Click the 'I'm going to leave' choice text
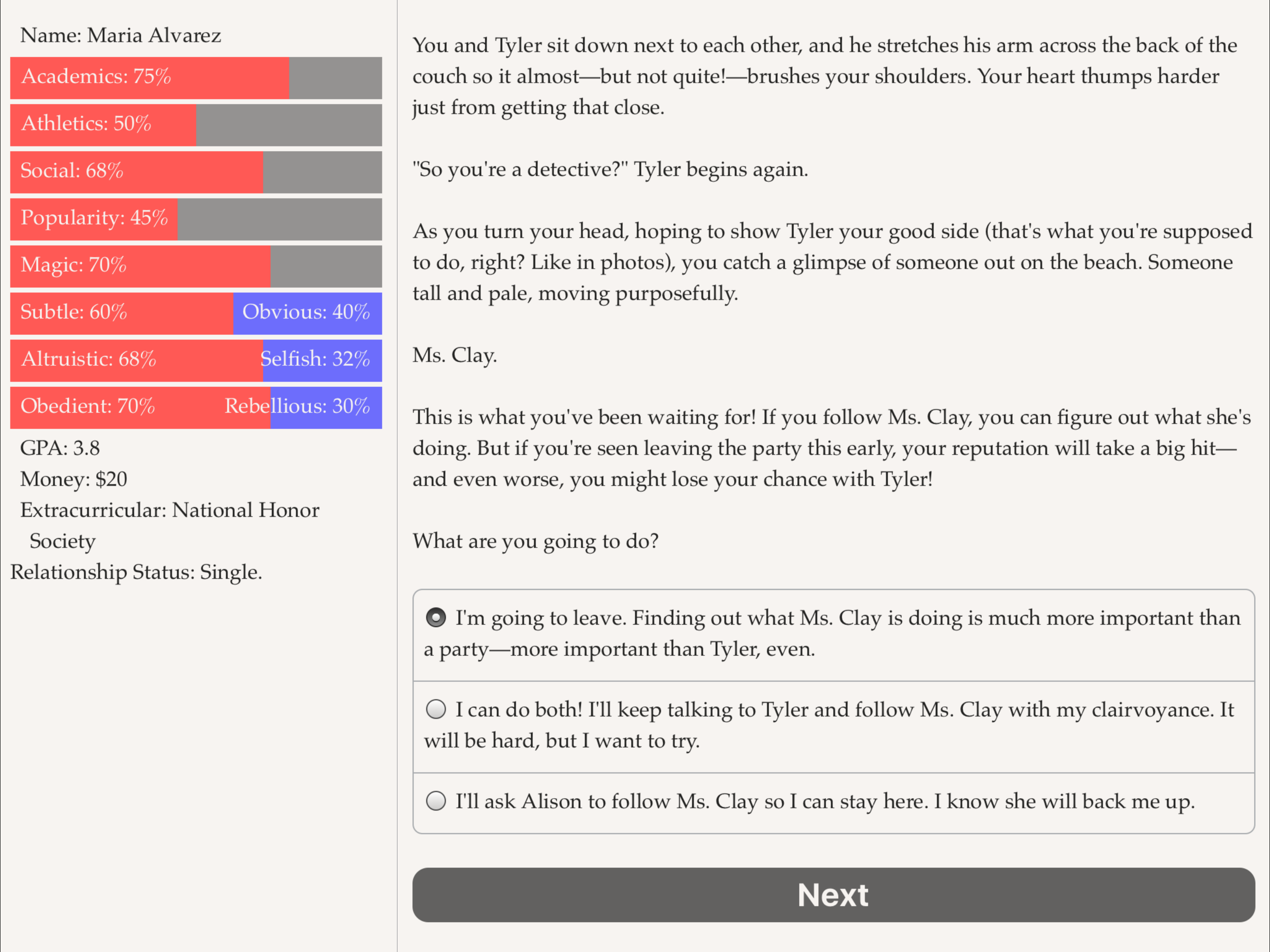Image resolution: width=1270 pixels, height=952 pixels. tap(833, 633)
